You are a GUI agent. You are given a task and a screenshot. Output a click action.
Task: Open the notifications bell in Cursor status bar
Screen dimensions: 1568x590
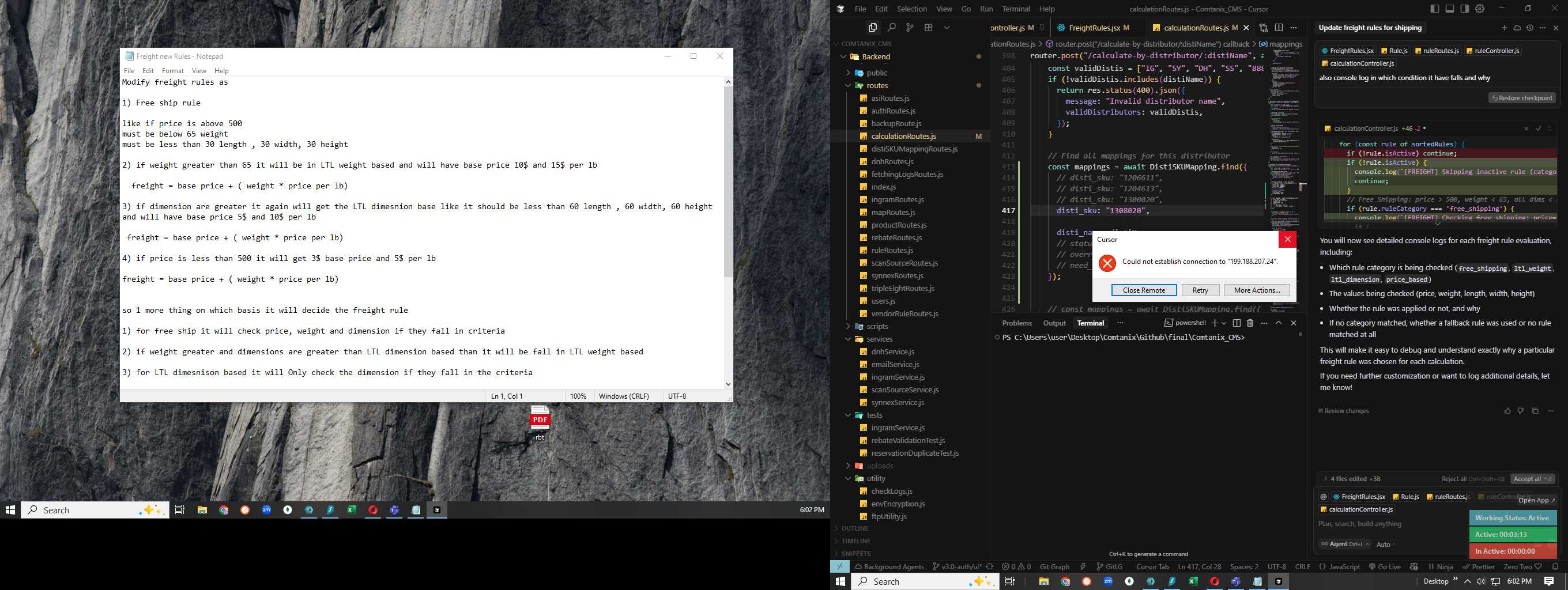[x=1555, y=566]
